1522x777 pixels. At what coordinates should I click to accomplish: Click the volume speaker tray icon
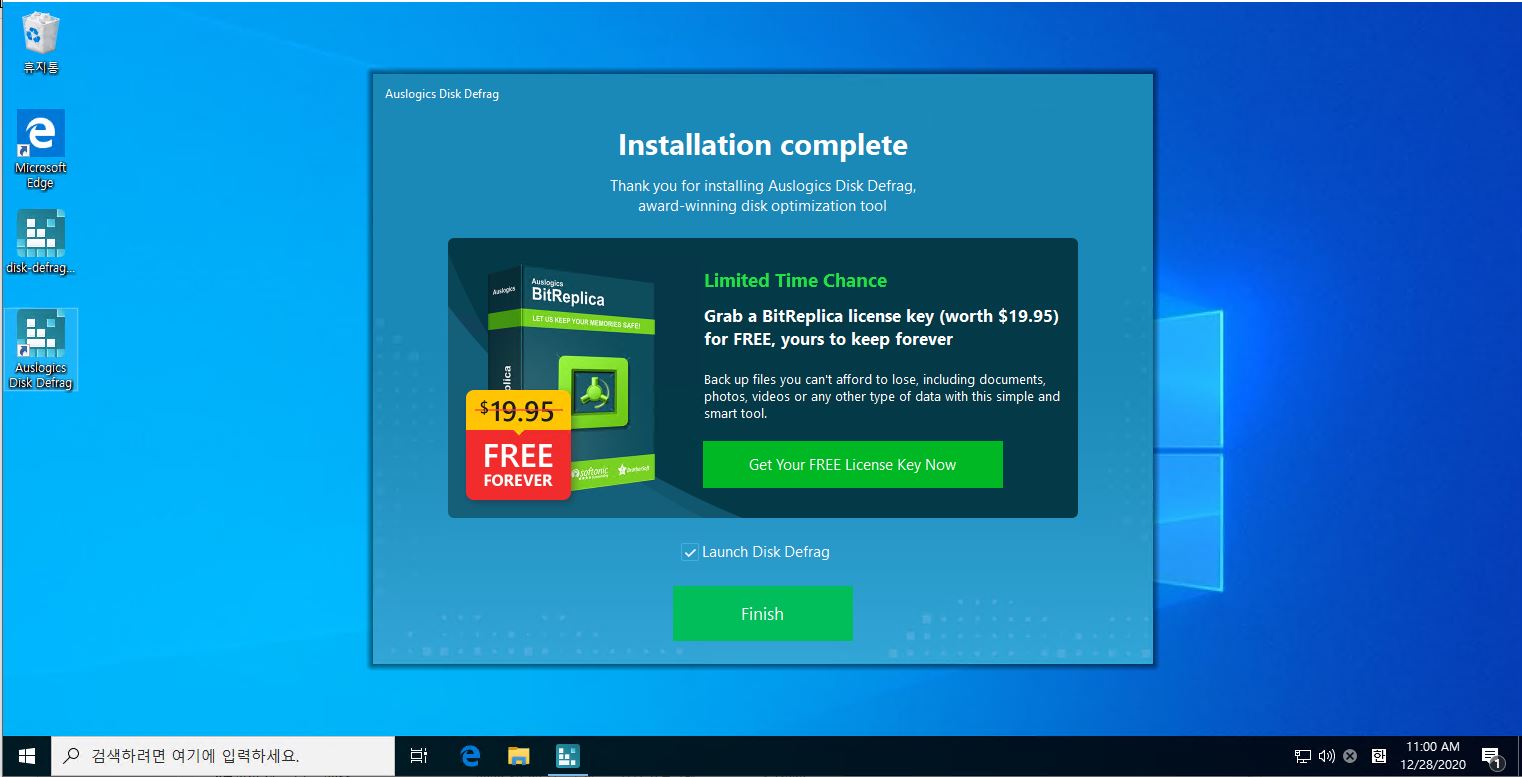pyautogui.click(x=1327, y=756)
